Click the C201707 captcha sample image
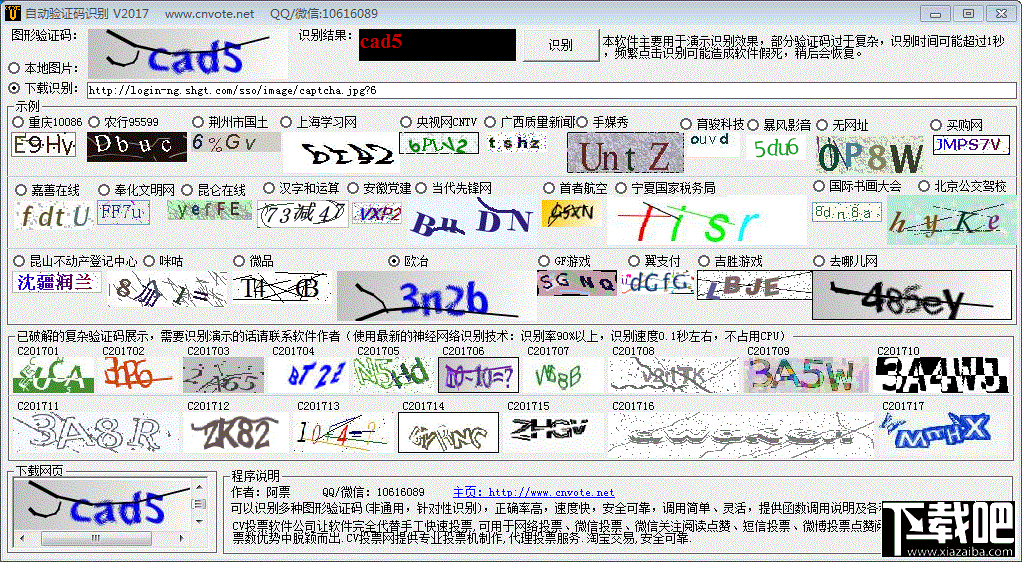 coord(564,375)
